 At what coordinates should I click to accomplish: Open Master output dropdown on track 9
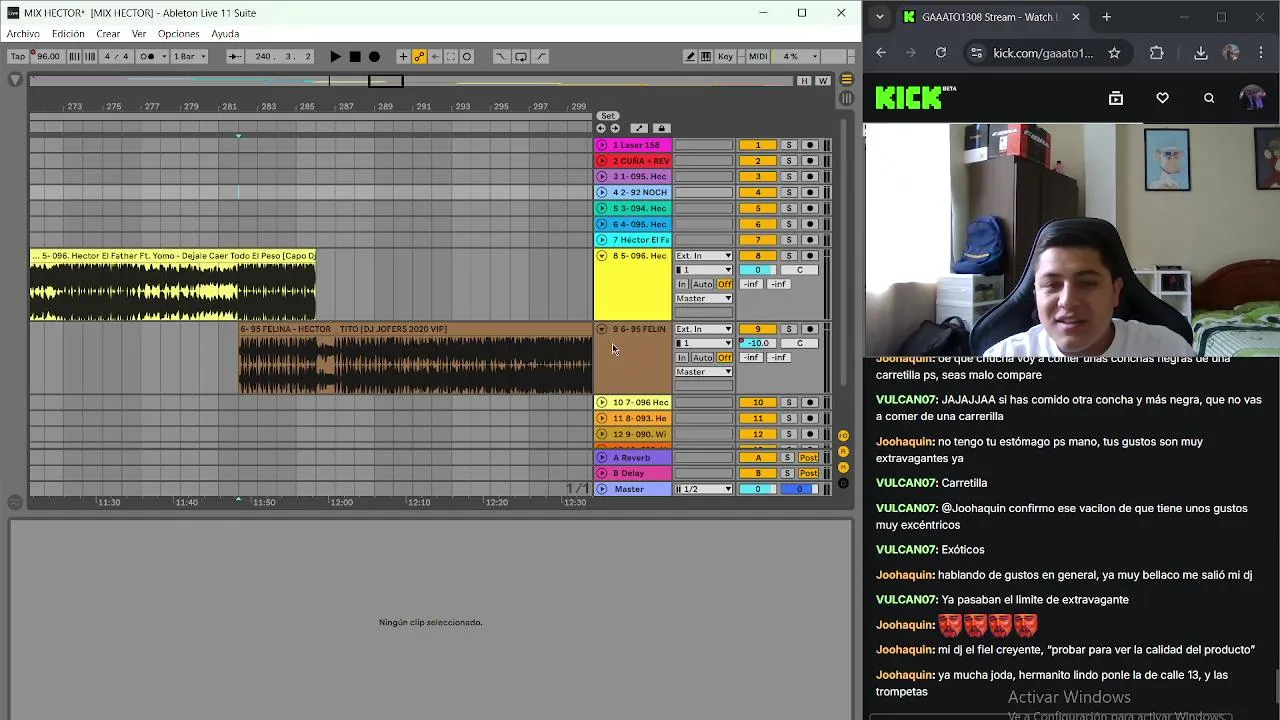(x=704, y=372)
